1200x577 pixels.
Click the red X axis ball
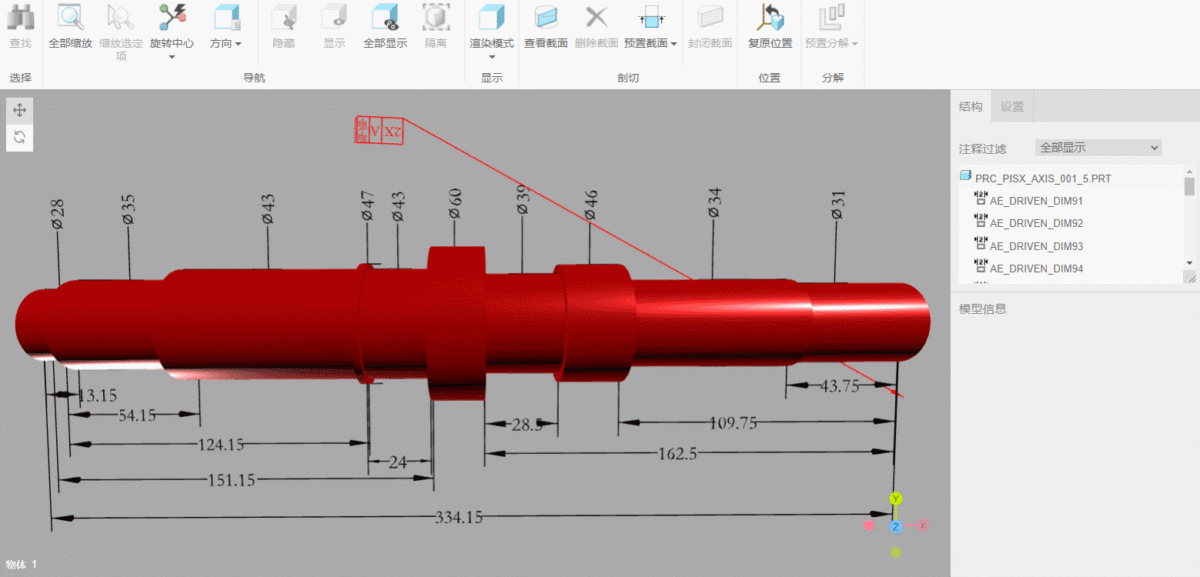pos(923,525)
